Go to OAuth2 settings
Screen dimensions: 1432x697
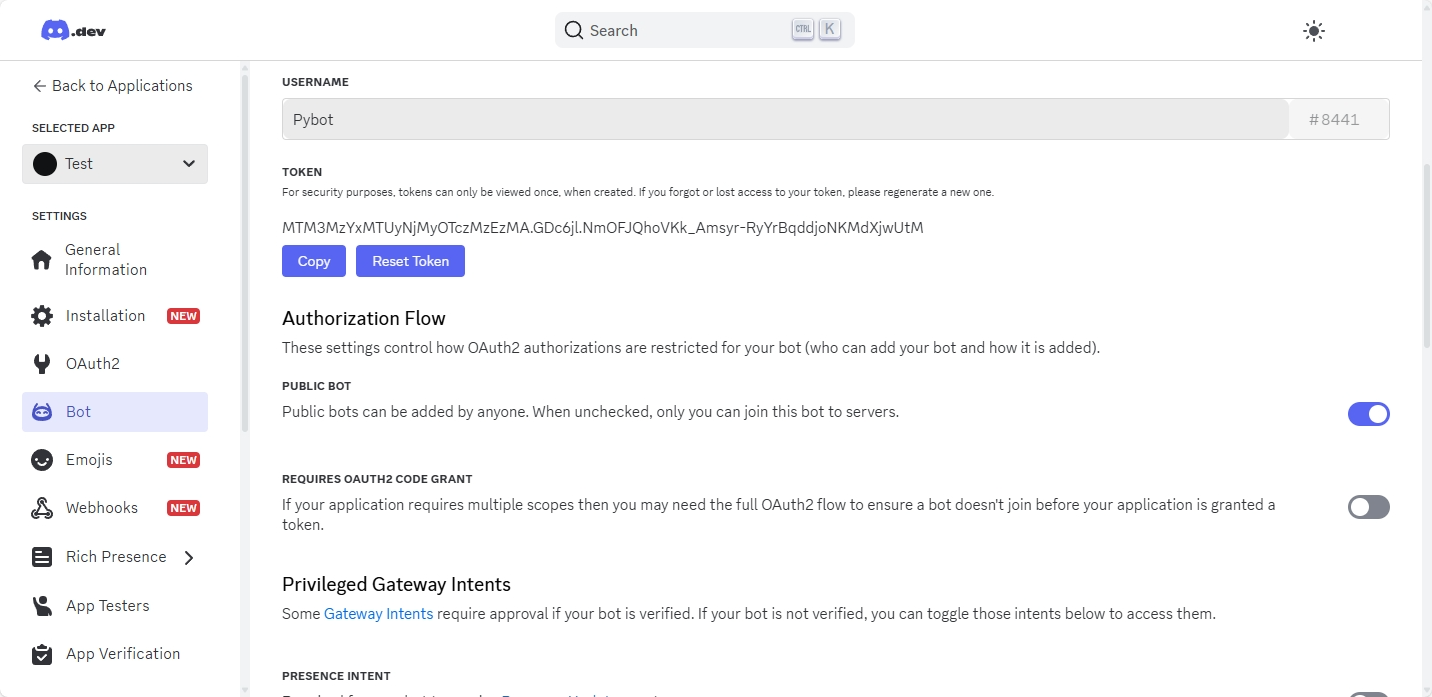click(x=115, y=364)
